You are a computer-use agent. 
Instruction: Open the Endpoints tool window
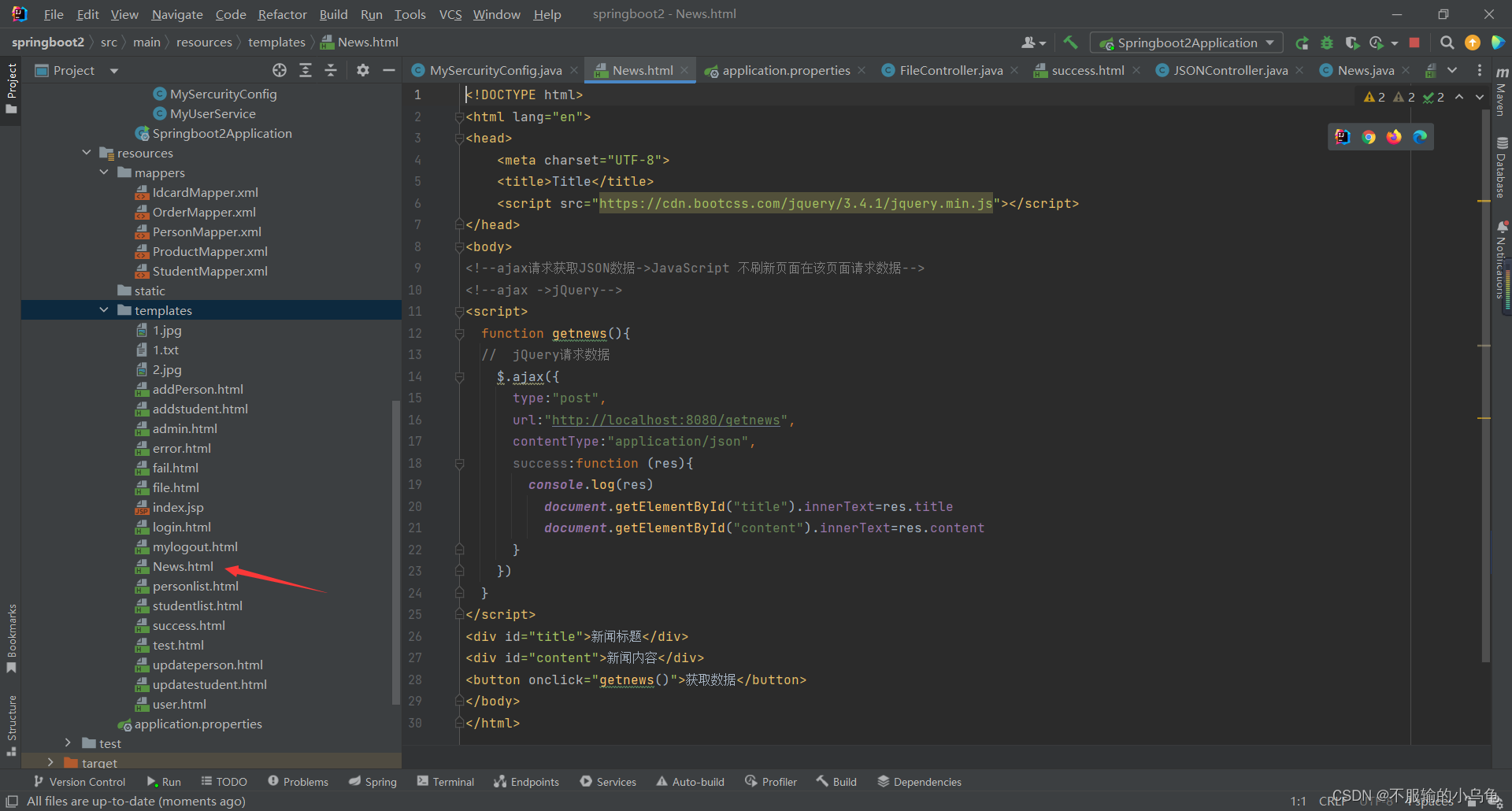point(526,782)
